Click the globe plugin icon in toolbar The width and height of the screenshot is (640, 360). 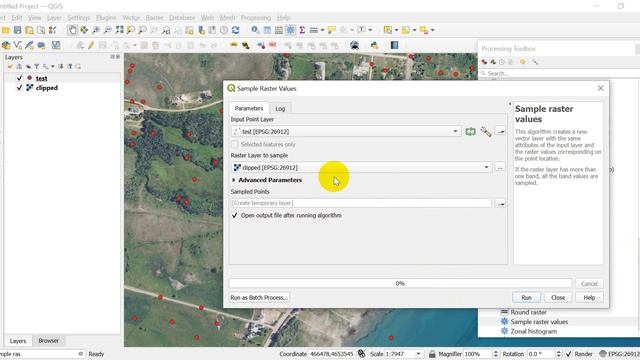354,45
